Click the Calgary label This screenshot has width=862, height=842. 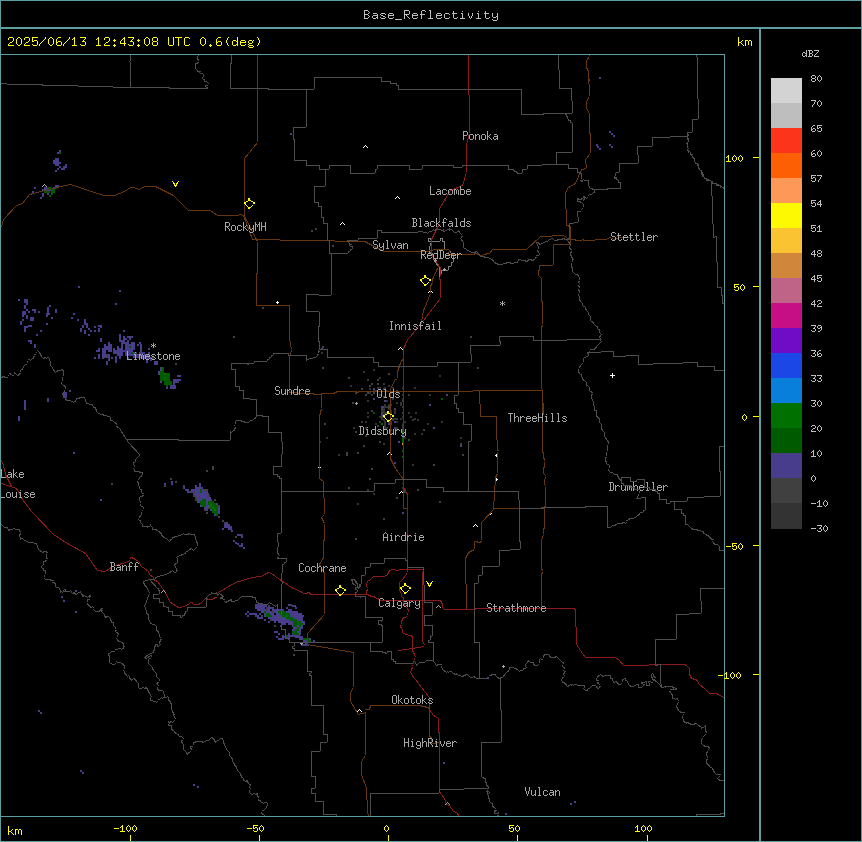pyautogui.click(x=399, y=603)
